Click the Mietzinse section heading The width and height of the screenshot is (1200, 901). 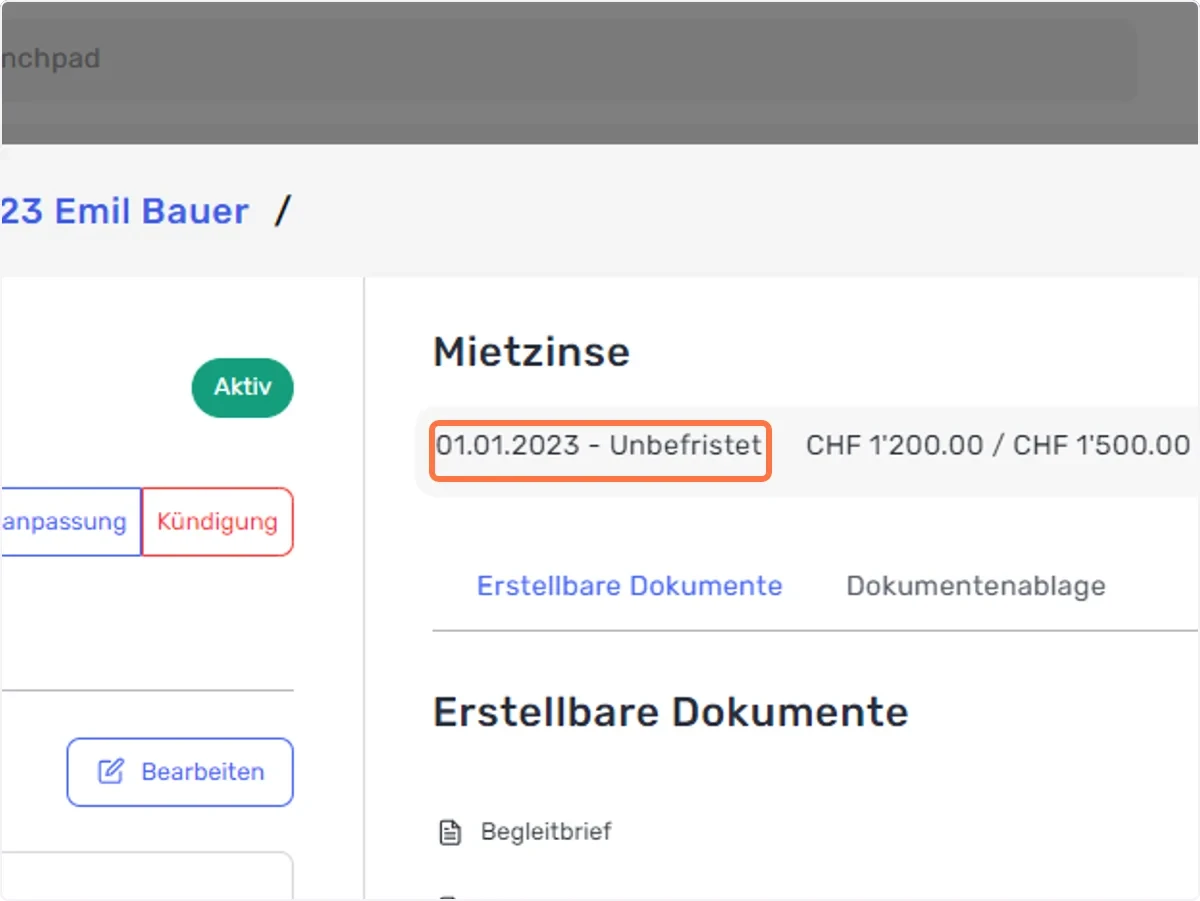pos(532,352)
